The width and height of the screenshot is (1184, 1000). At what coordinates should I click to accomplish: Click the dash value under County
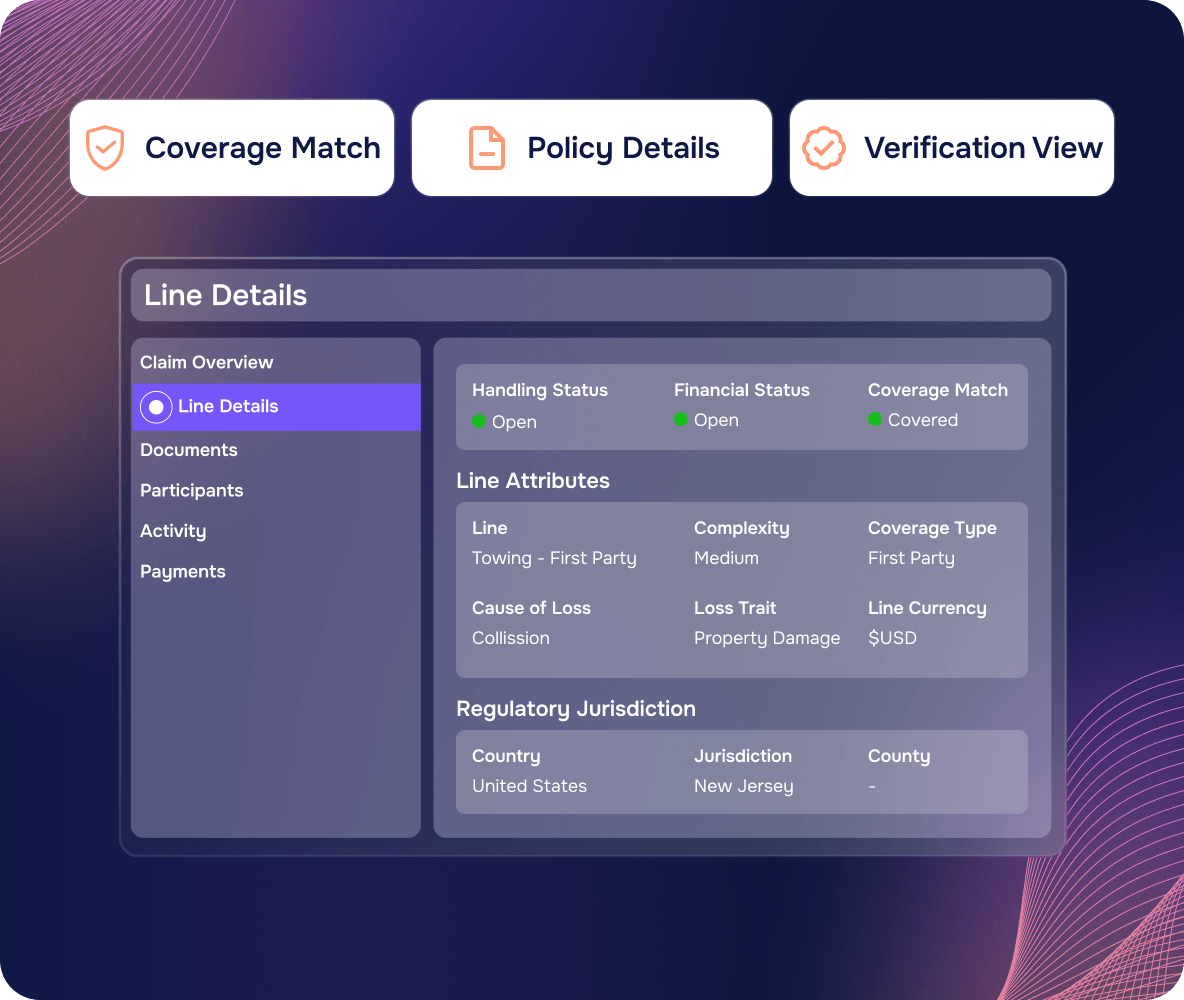tap(872, 787)
